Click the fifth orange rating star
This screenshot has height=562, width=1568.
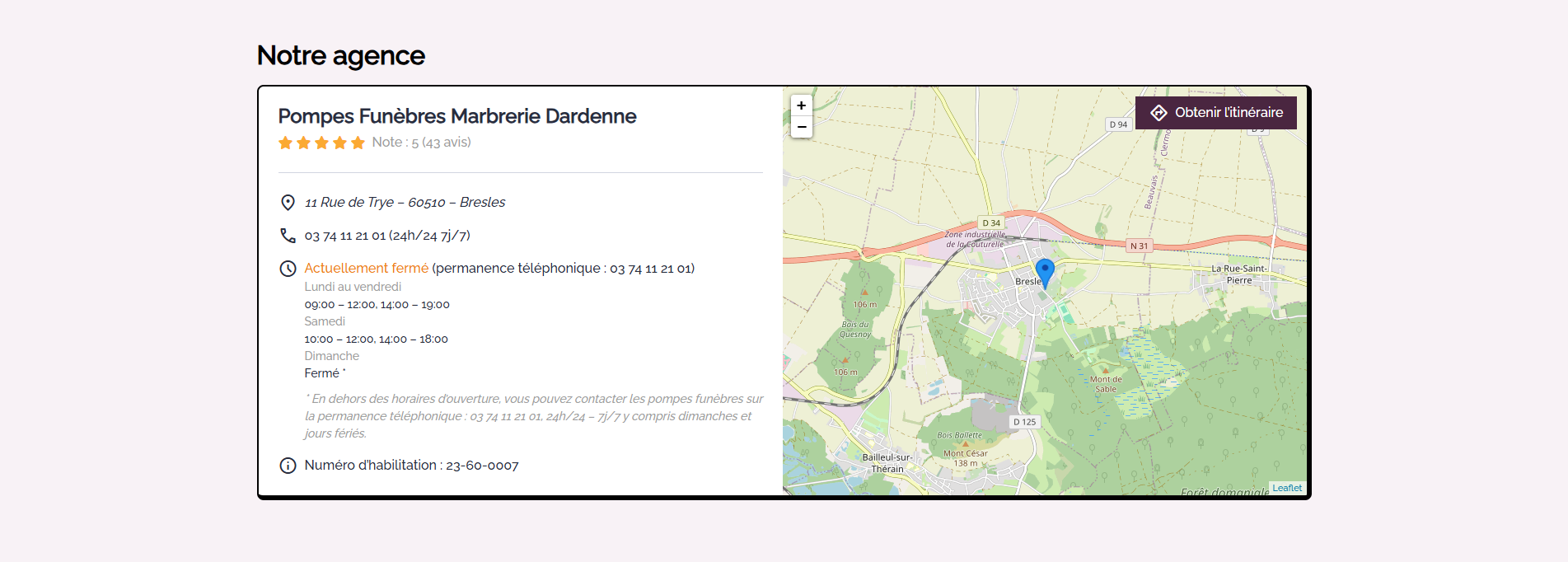point(358,143)
